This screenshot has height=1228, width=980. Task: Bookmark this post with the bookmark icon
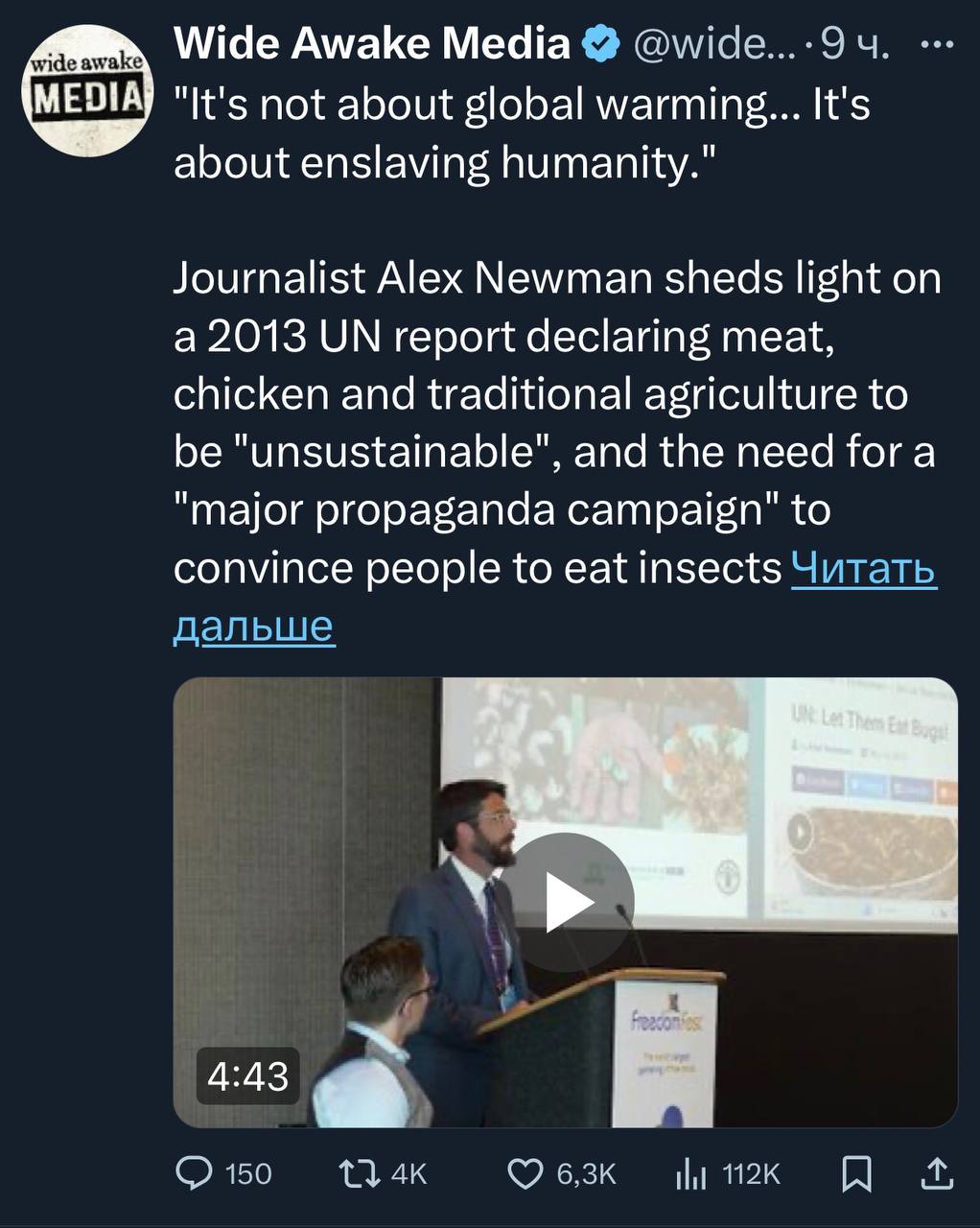coord(856,1173)
